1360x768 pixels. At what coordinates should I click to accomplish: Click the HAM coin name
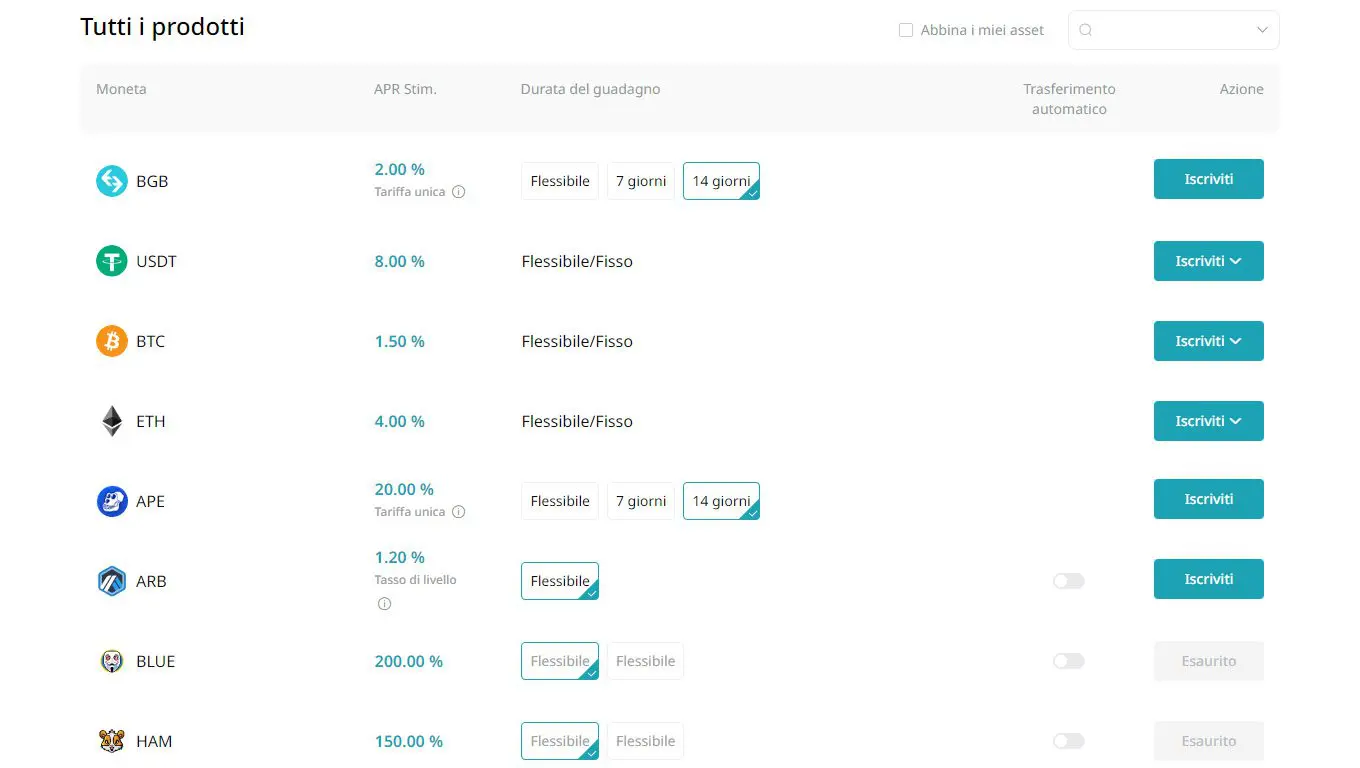pos(154,741)
